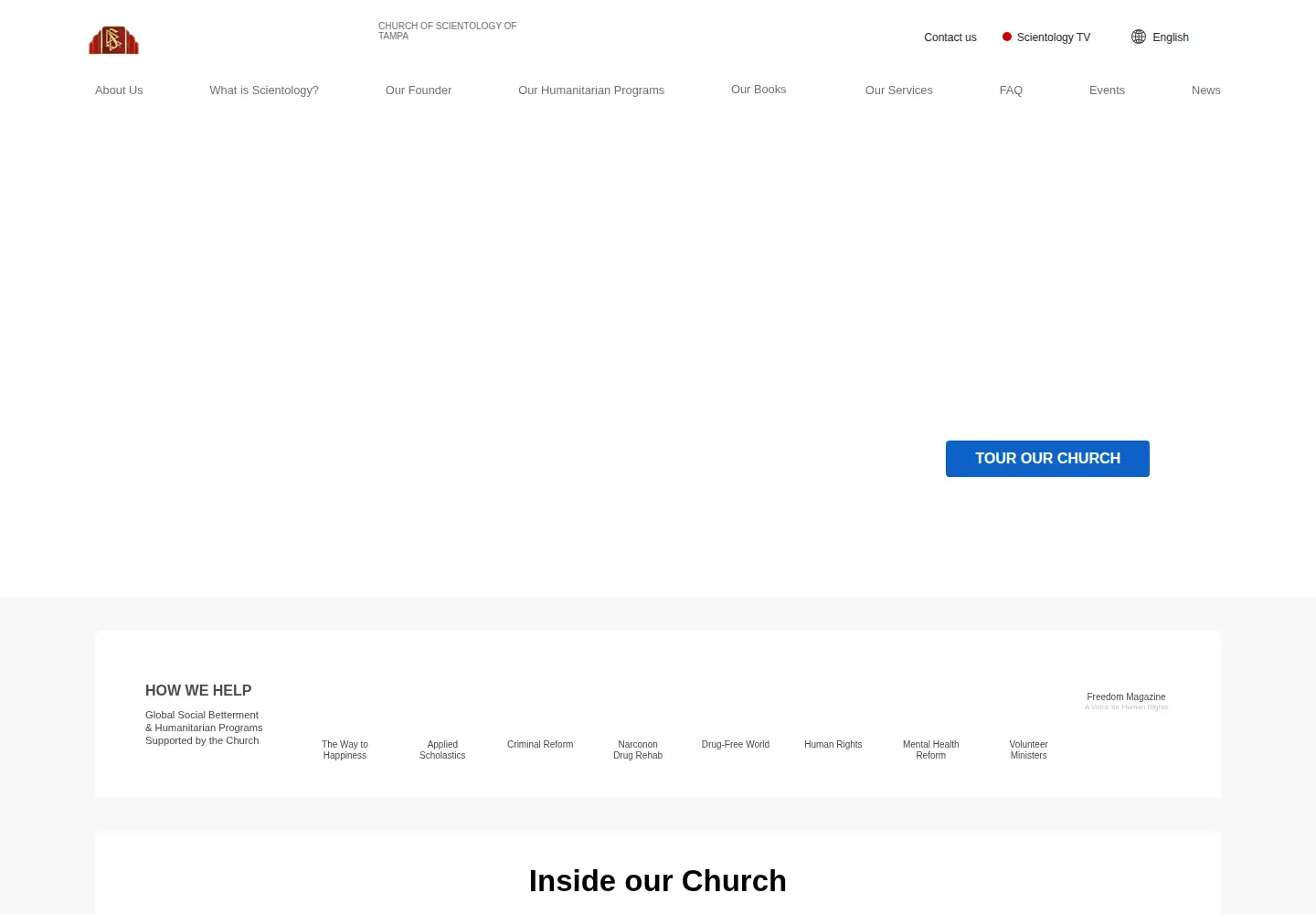
Task: Open the Our Humanitarian Programs menu
Action: click(x=591, y=90)
